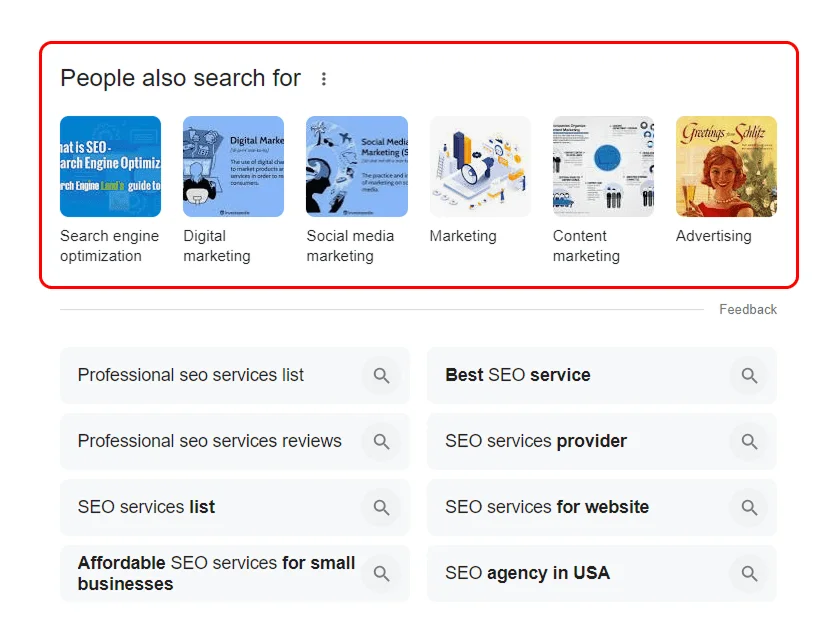Open the Digital marketing image card
The height and width of the screenshot is (630, 838).
233,166
